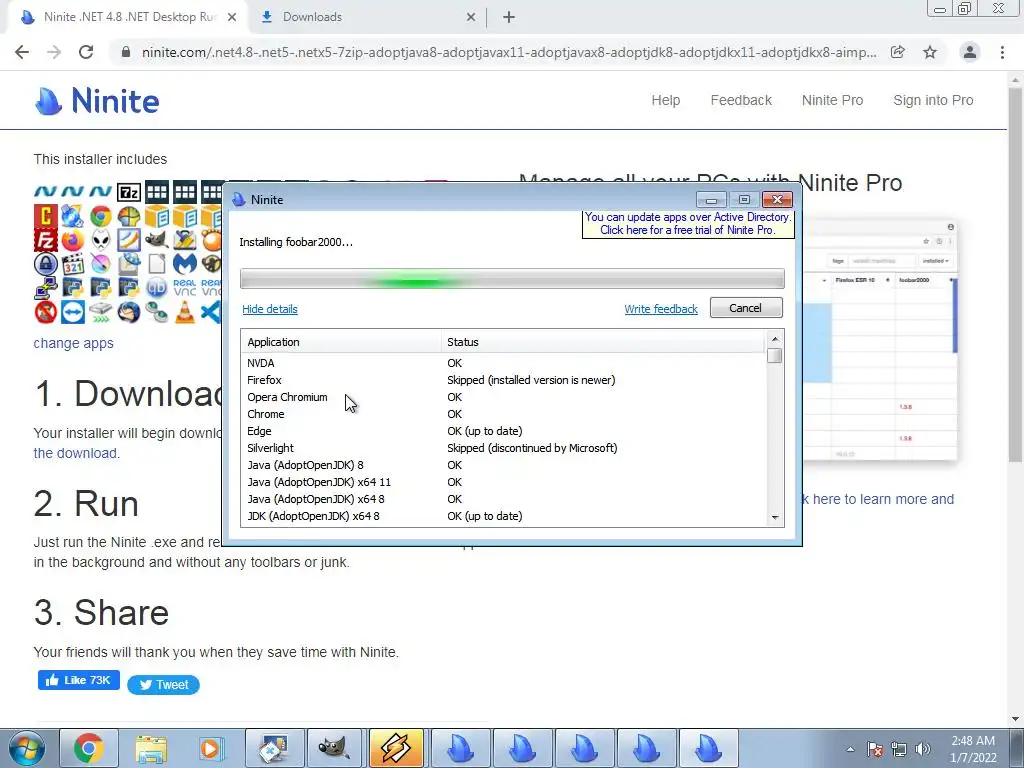
Task: Click the red prohibited-sign icon in app grid
Action: [46, 312]
